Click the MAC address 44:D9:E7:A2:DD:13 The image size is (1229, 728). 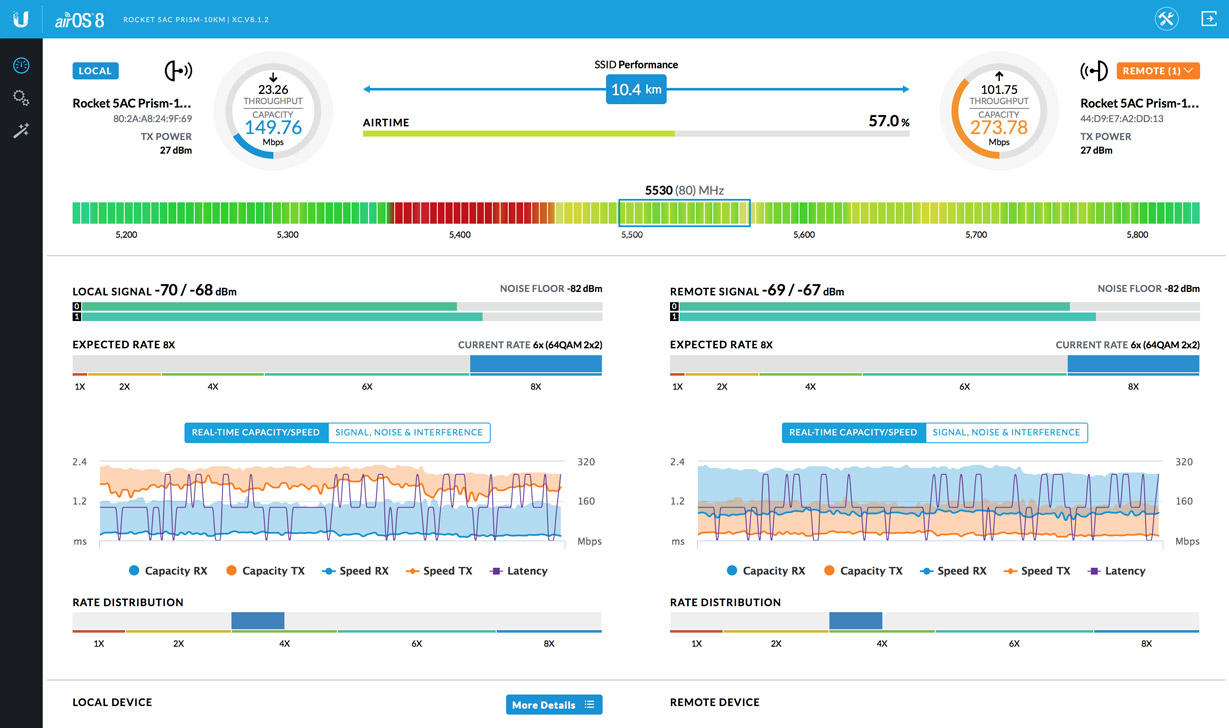(x=1120, y=119)
